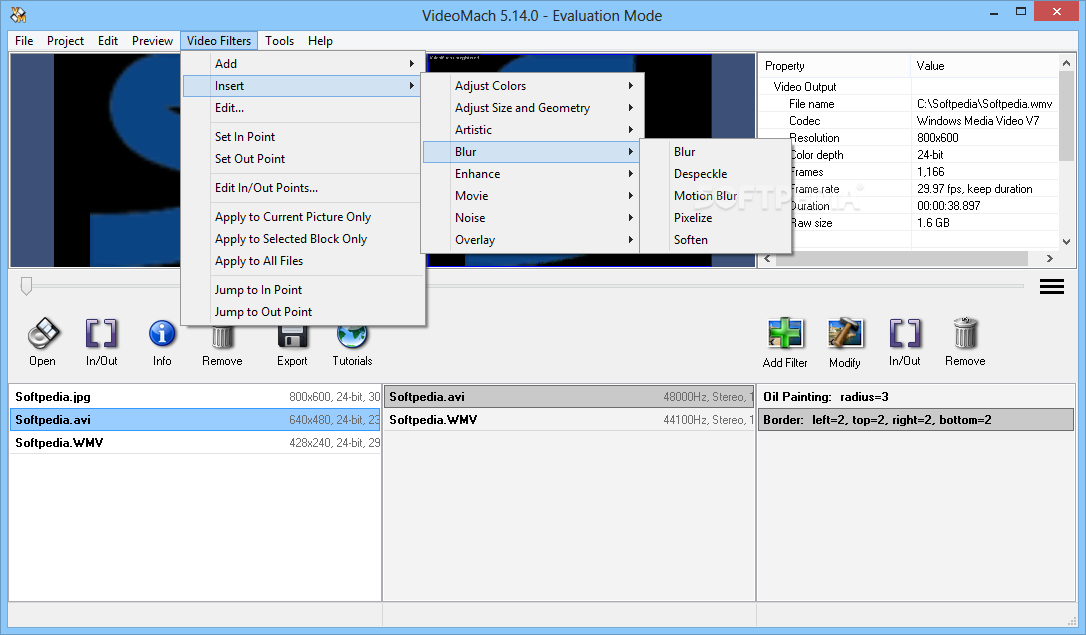
Task: Open the Tutorials globe icon
Action: (352, 337)
